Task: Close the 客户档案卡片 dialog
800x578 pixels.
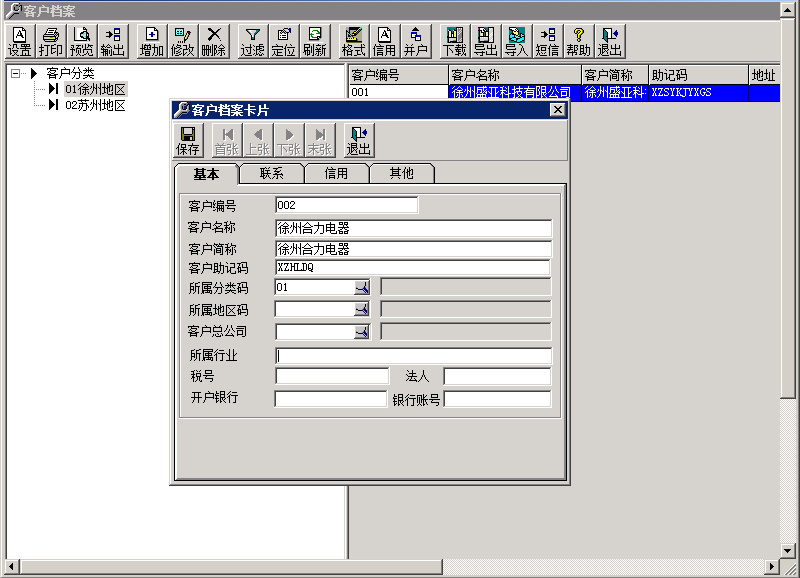Action: (x=558, y=110)
